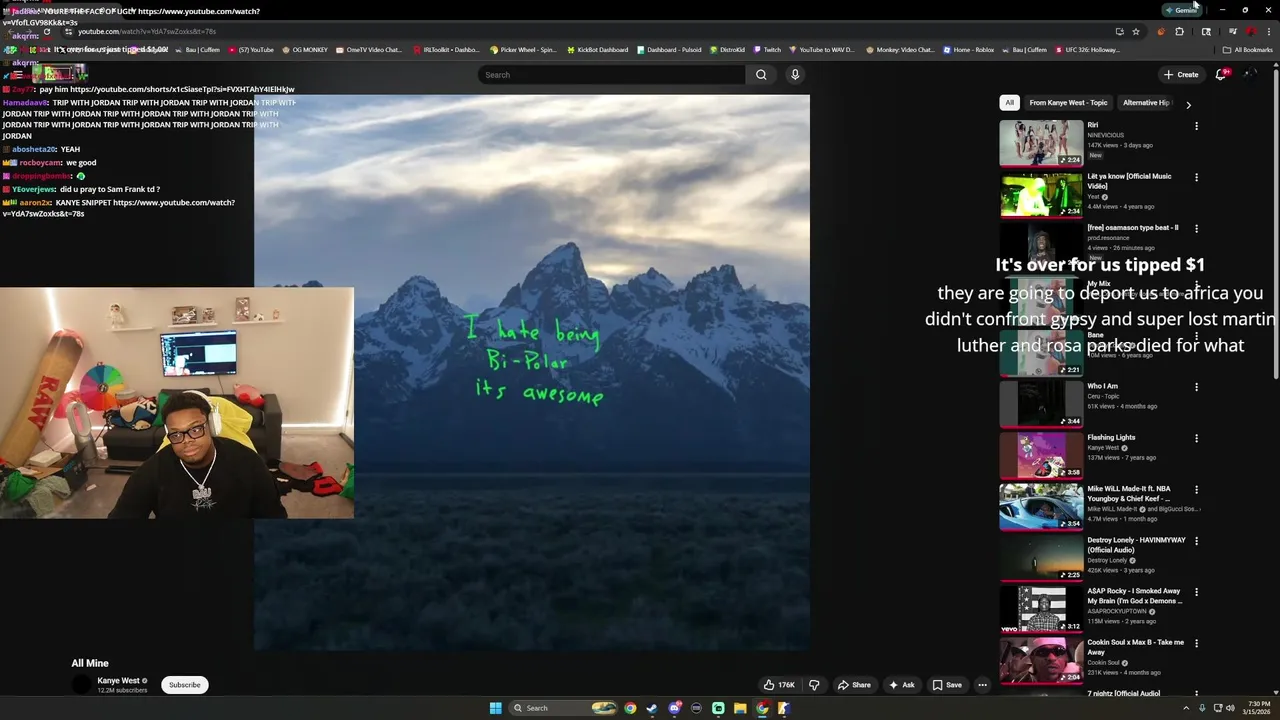The width and height of the screenshot is (1280, 720).
Task: Open options menu for A$AP Rocky video
Action: click(1196, 592)
